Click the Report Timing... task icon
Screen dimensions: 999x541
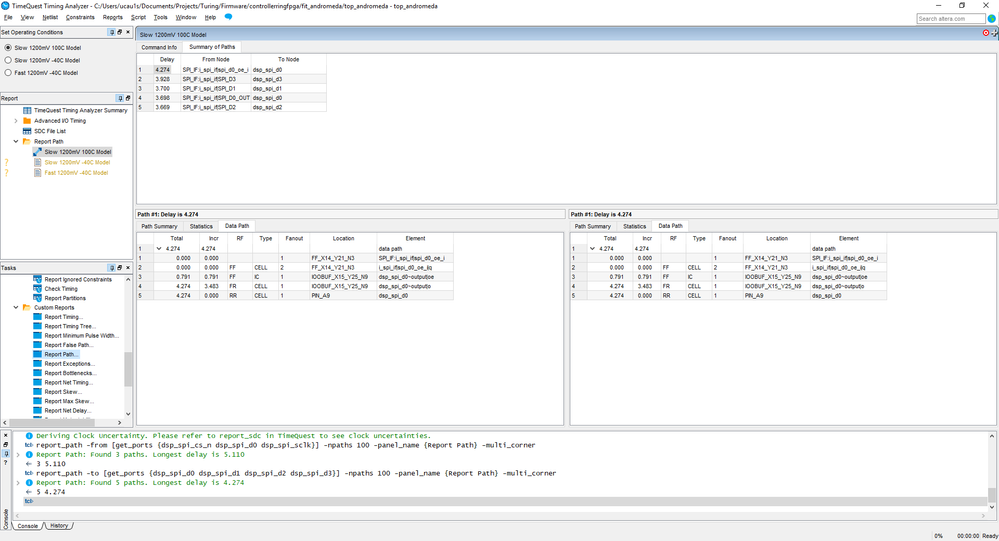pos(38,317)
